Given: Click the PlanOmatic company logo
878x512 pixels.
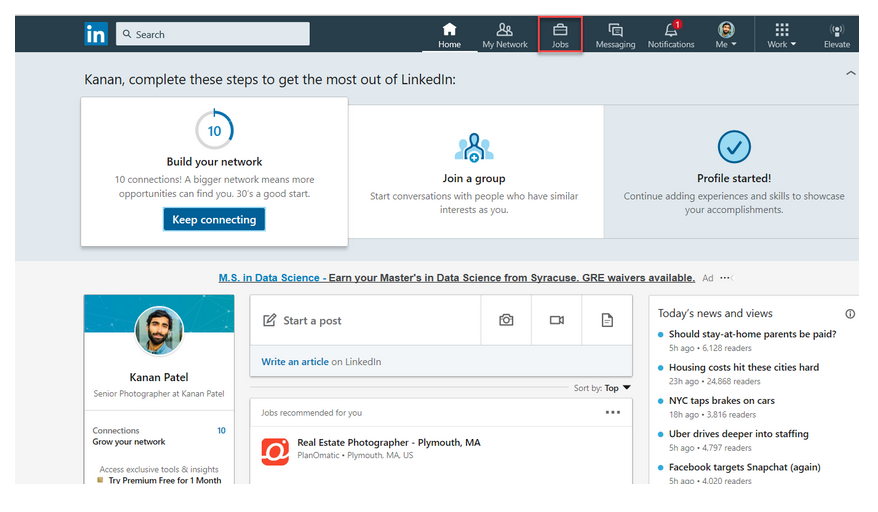Looking at the screenshot, I should coord(275,452).
